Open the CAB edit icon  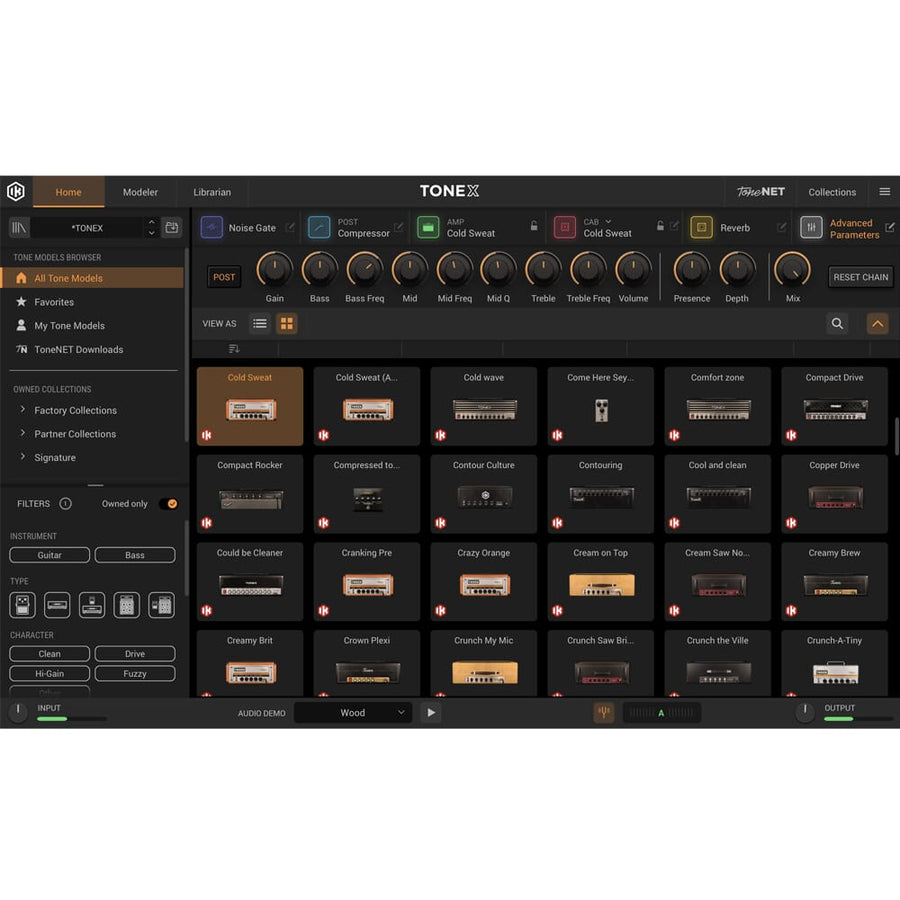coord(674,226)
